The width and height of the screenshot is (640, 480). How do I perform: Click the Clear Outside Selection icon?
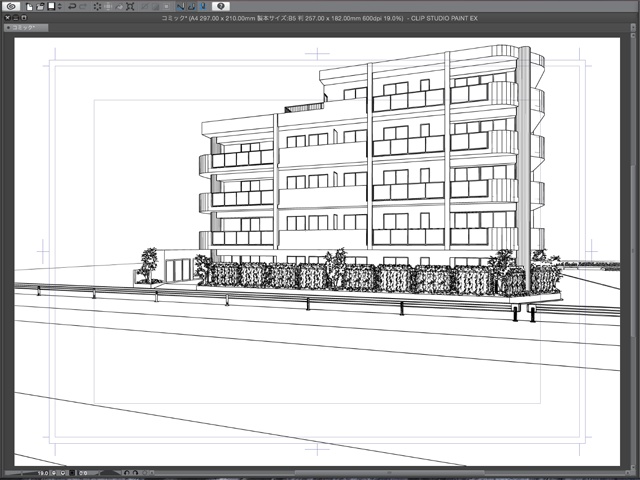(108, 7)
